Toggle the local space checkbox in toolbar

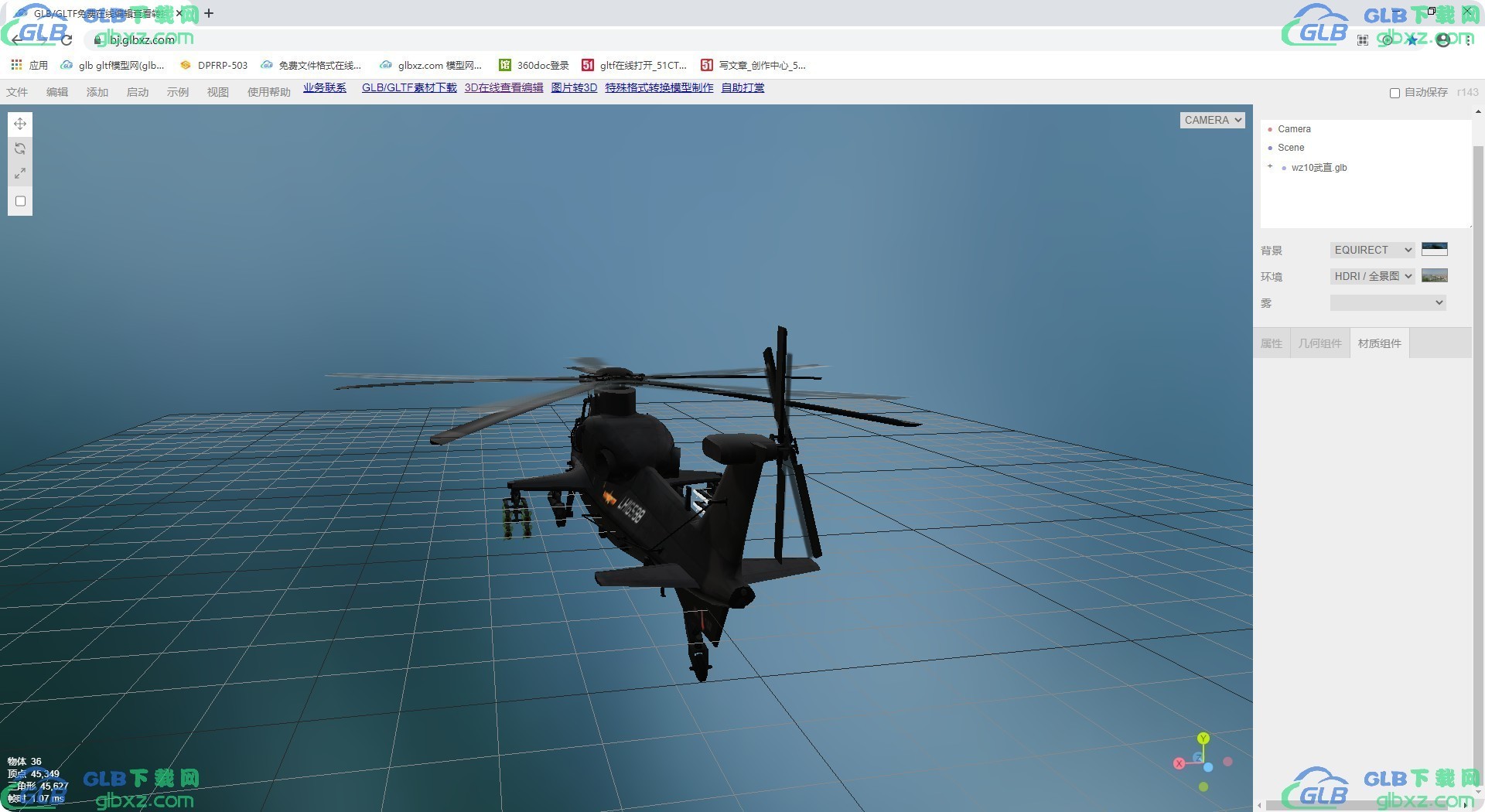[21, 201]
